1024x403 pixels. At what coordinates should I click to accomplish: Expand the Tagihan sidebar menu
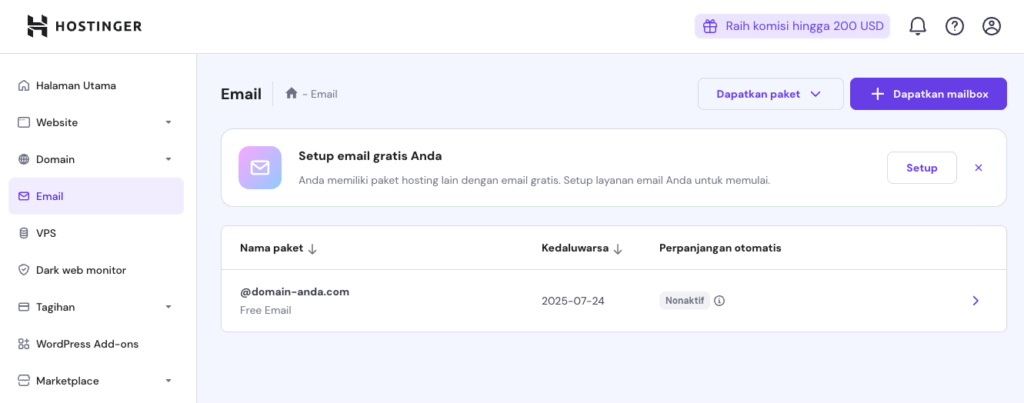pos(168,307)
